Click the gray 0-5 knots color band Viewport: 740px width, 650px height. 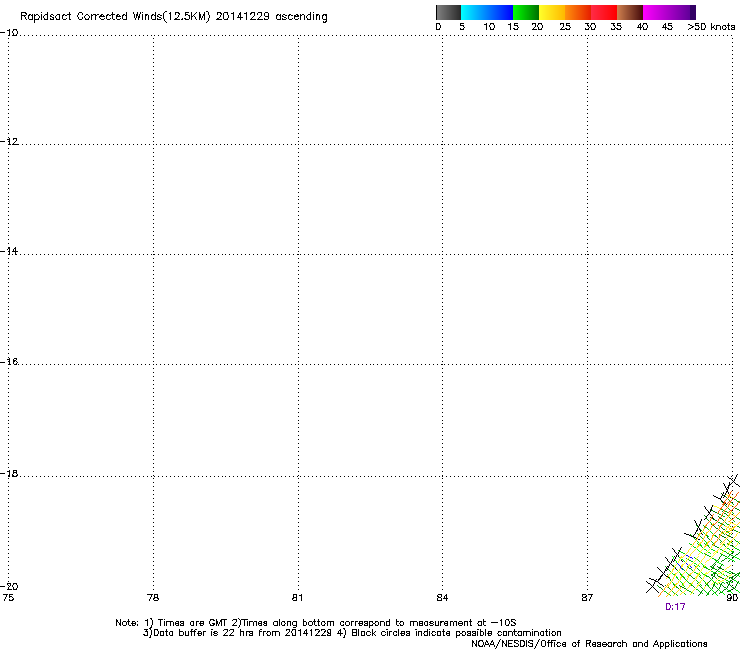tap(448, 12)
